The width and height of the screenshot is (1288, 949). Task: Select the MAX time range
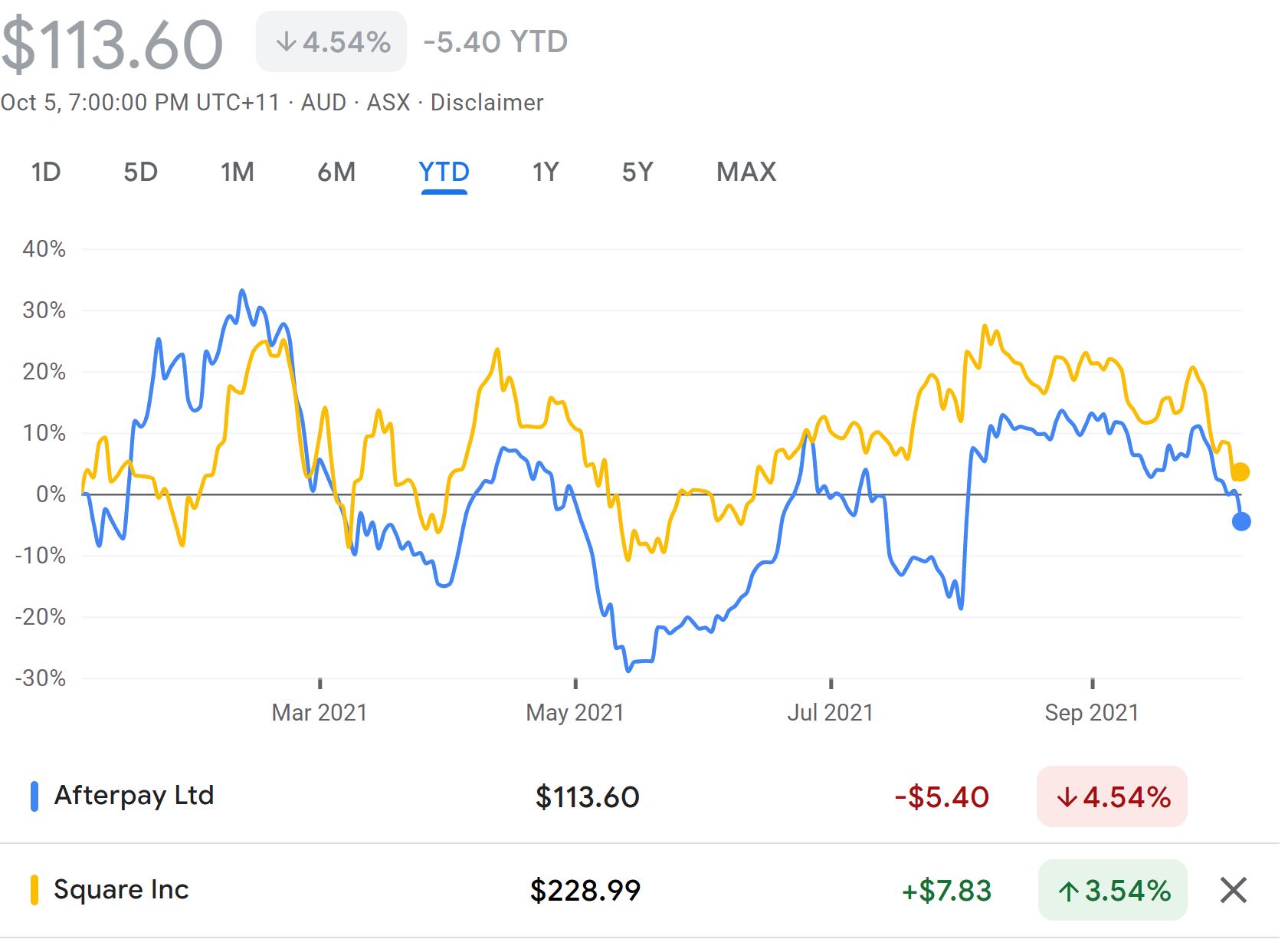[x=746, y=172]
